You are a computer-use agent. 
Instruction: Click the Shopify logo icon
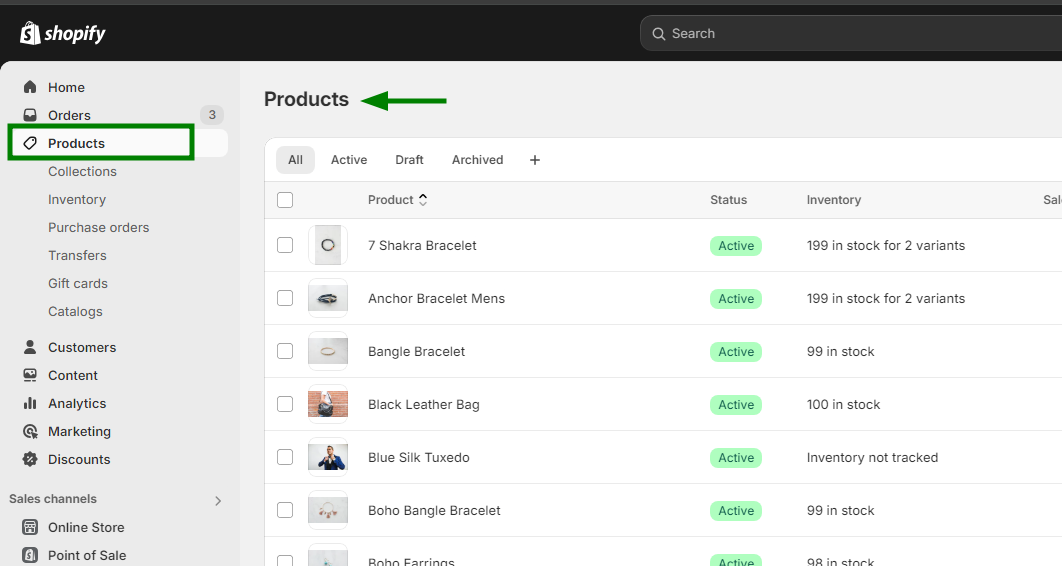[x=30, y=33]
